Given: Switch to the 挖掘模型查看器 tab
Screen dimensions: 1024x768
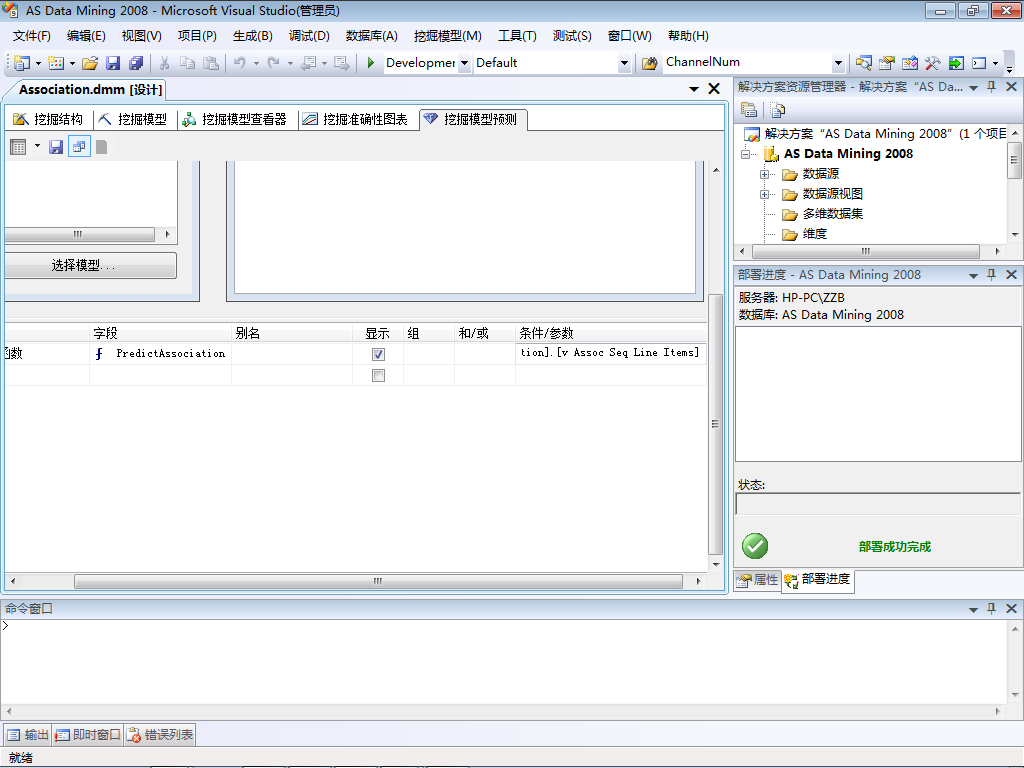Looking at the screenshot, I should coord(235,119).
